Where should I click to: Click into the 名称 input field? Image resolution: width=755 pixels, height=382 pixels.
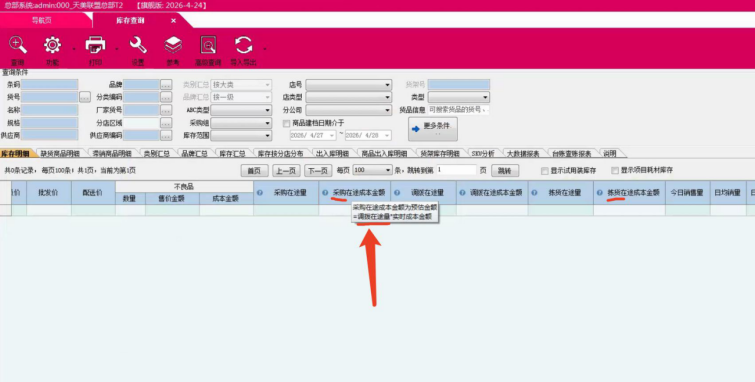(49, 110)
